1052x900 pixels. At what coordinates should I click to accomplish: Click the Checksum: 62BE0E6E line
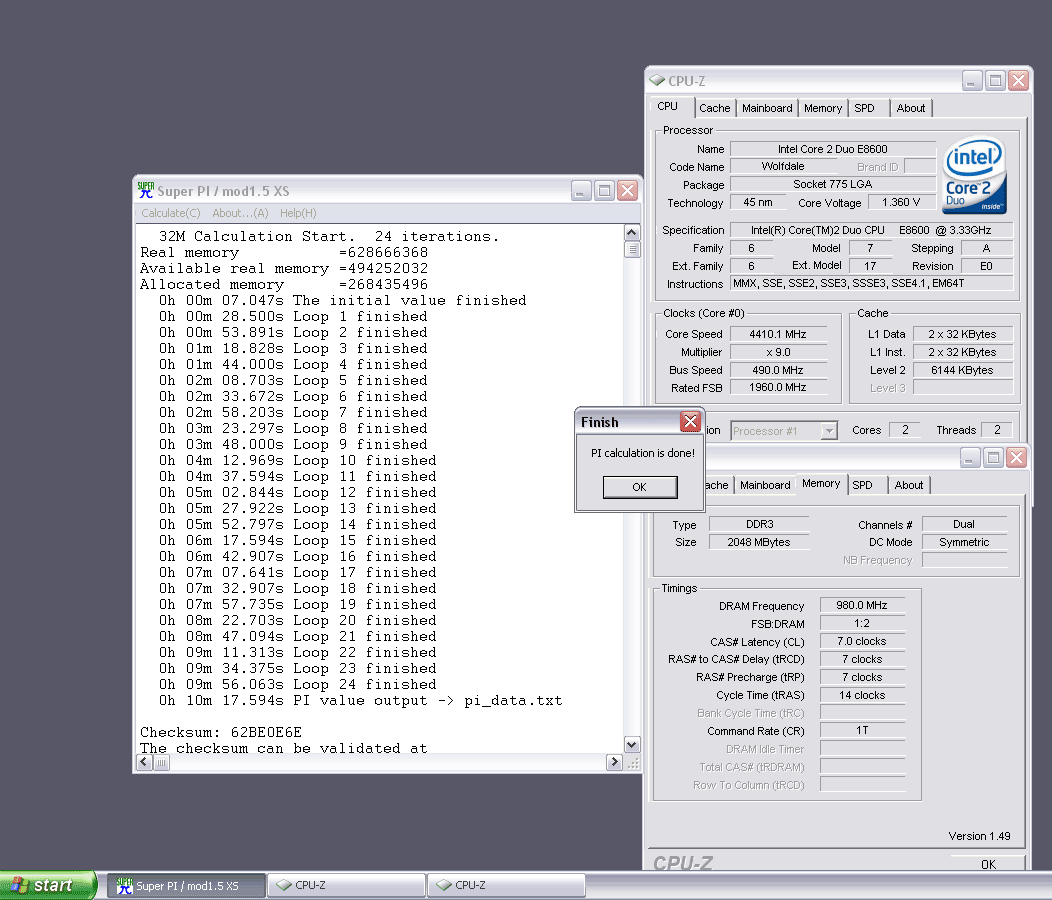tap(221, 732)
